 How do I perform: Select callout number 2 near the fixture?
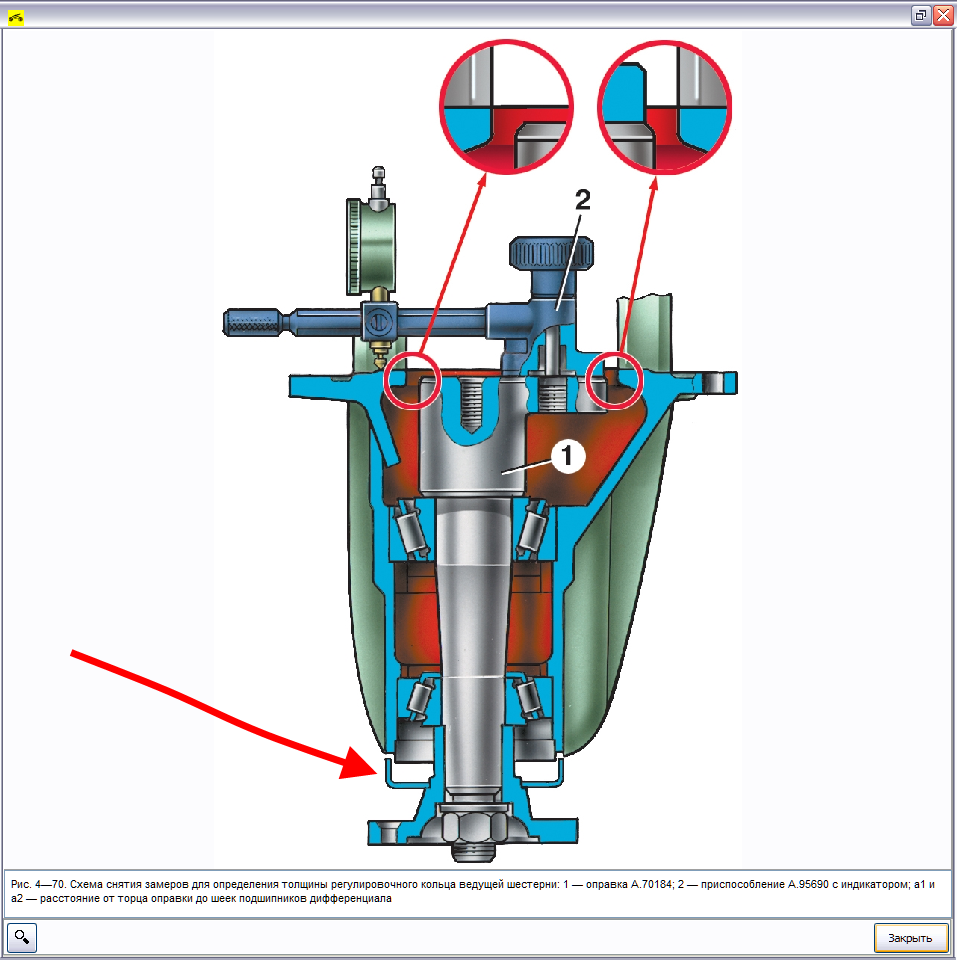582,200
